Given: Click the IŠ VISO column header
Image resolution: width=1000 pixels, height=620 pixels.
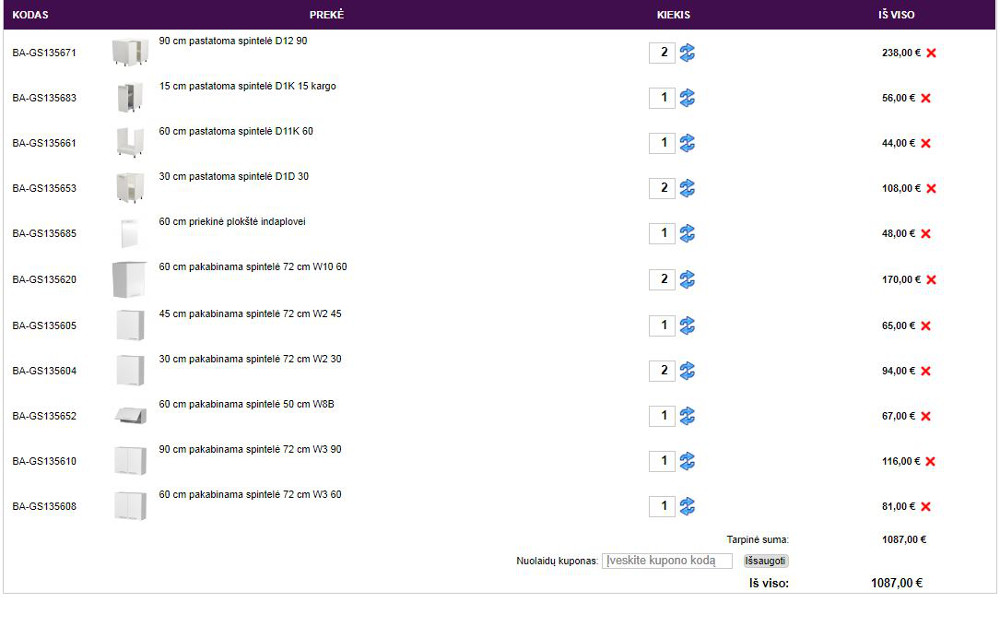Looking at the screenshot, I should tap(896, 15).
